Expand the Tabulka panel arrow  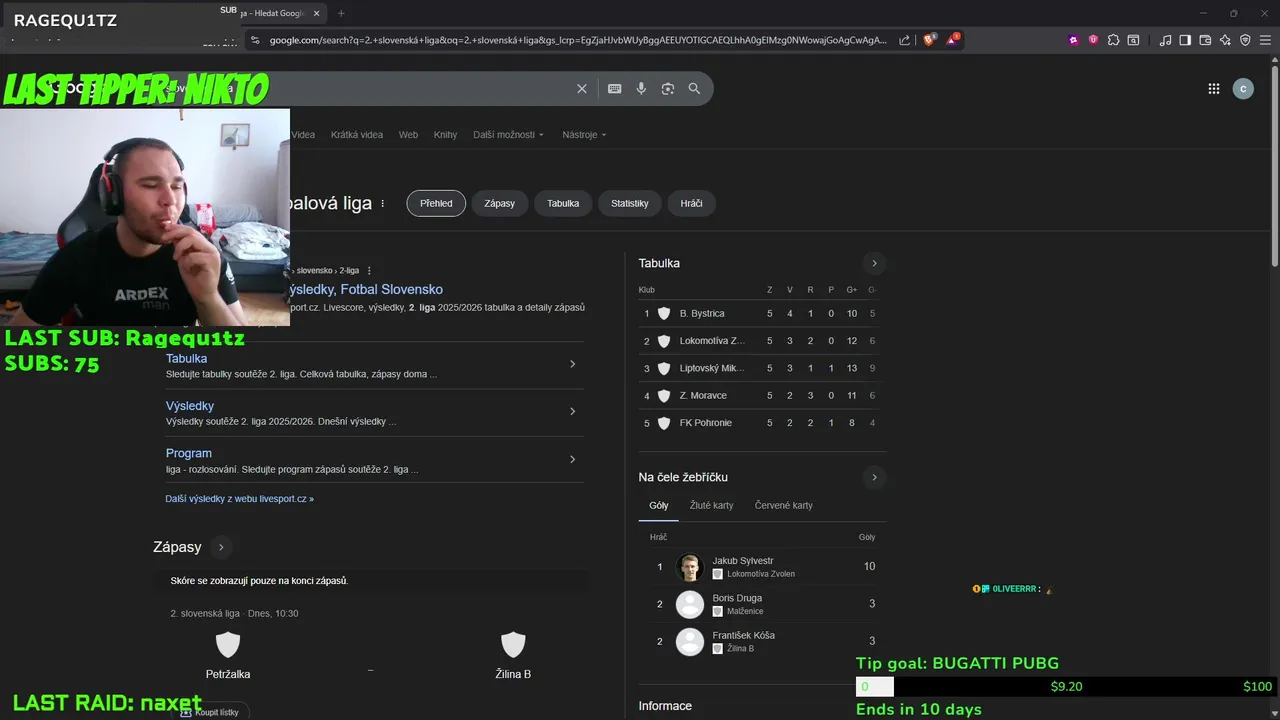[x=874, y=263]
